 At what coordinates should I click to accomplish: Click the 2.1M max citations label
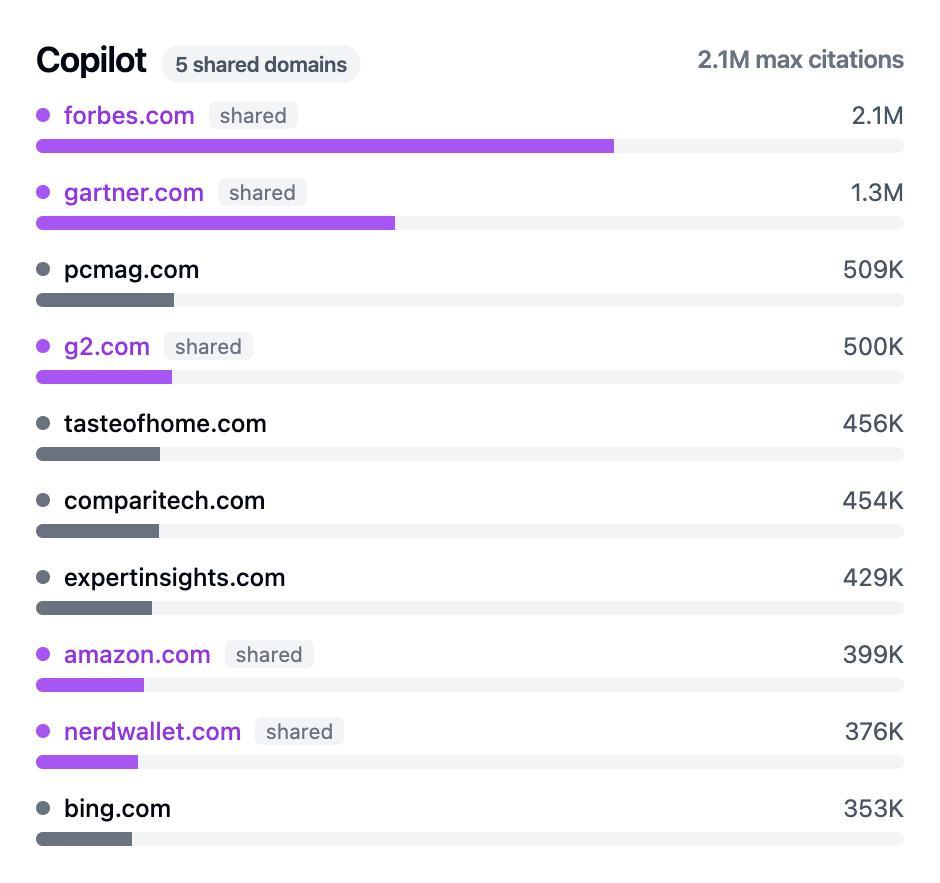800,60
